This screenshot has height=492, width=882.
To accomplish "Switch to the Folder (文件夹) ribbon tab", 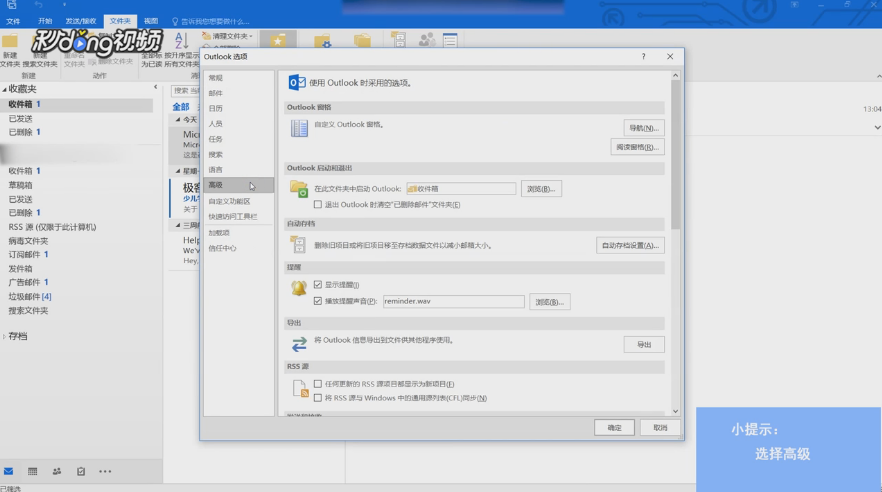I will [120, 21].
